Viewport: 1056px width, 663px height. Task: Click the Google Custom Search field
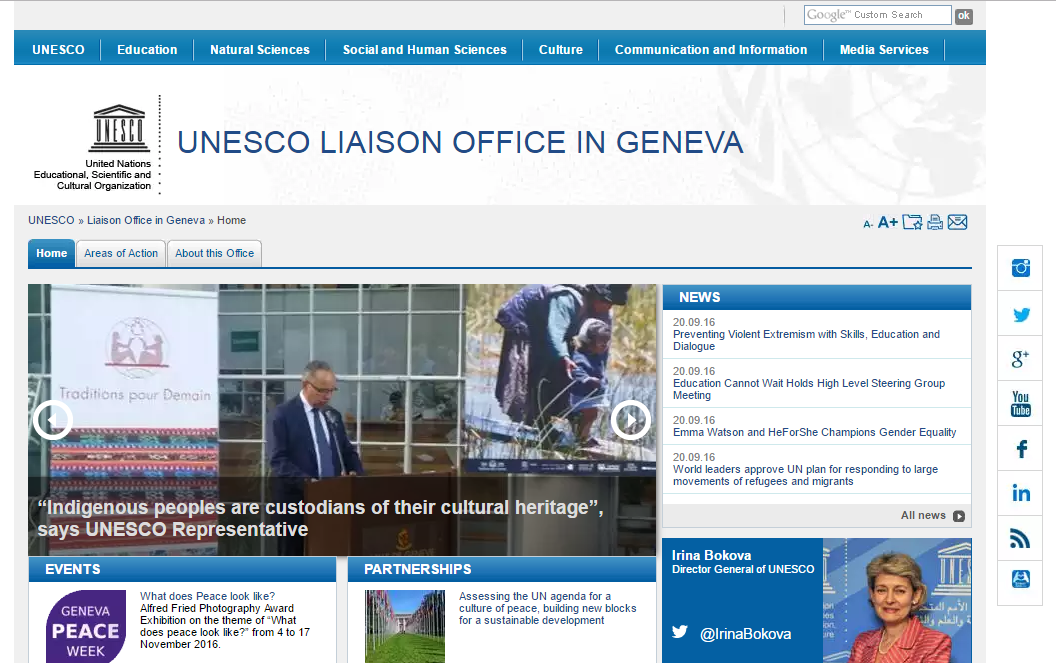pyautogui.click(x=878, y=15)
